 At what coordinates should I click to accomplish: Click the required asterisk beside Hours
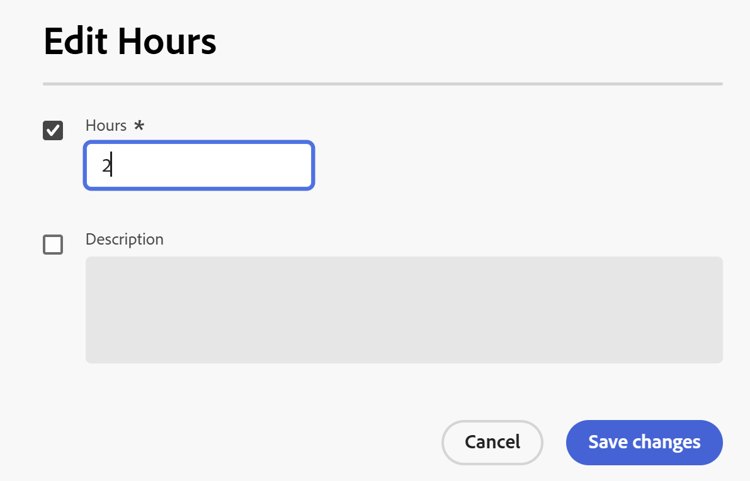(139, 126)
